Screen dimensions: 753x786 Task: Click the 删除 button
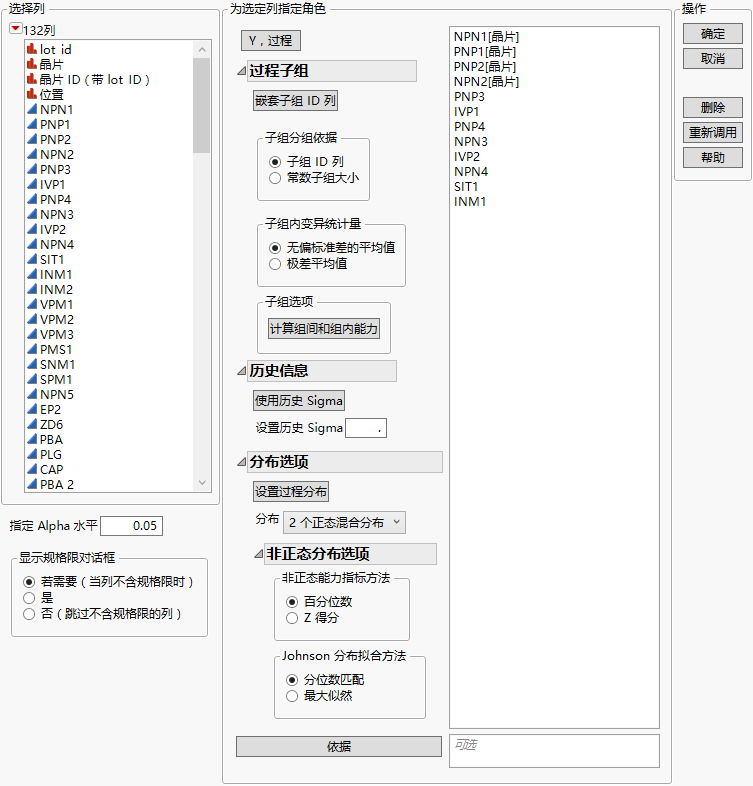712,107
